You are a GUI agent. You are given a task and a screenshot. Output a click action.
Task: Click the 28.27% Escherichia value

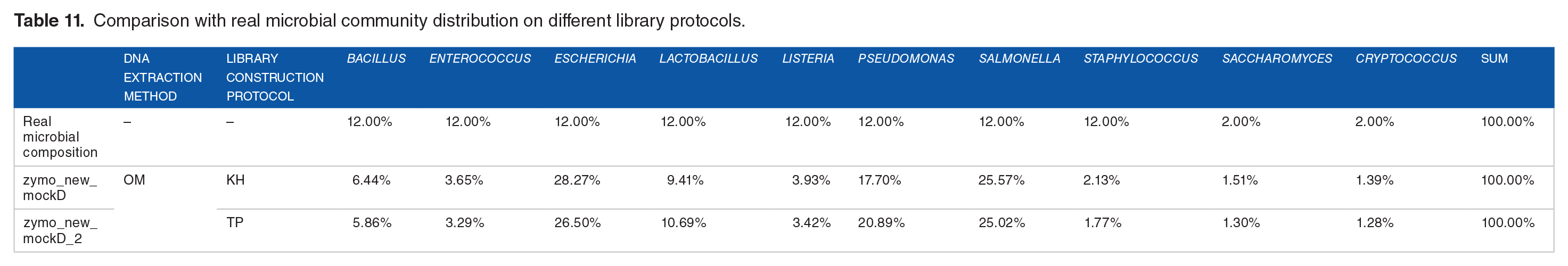coord(577,180)
